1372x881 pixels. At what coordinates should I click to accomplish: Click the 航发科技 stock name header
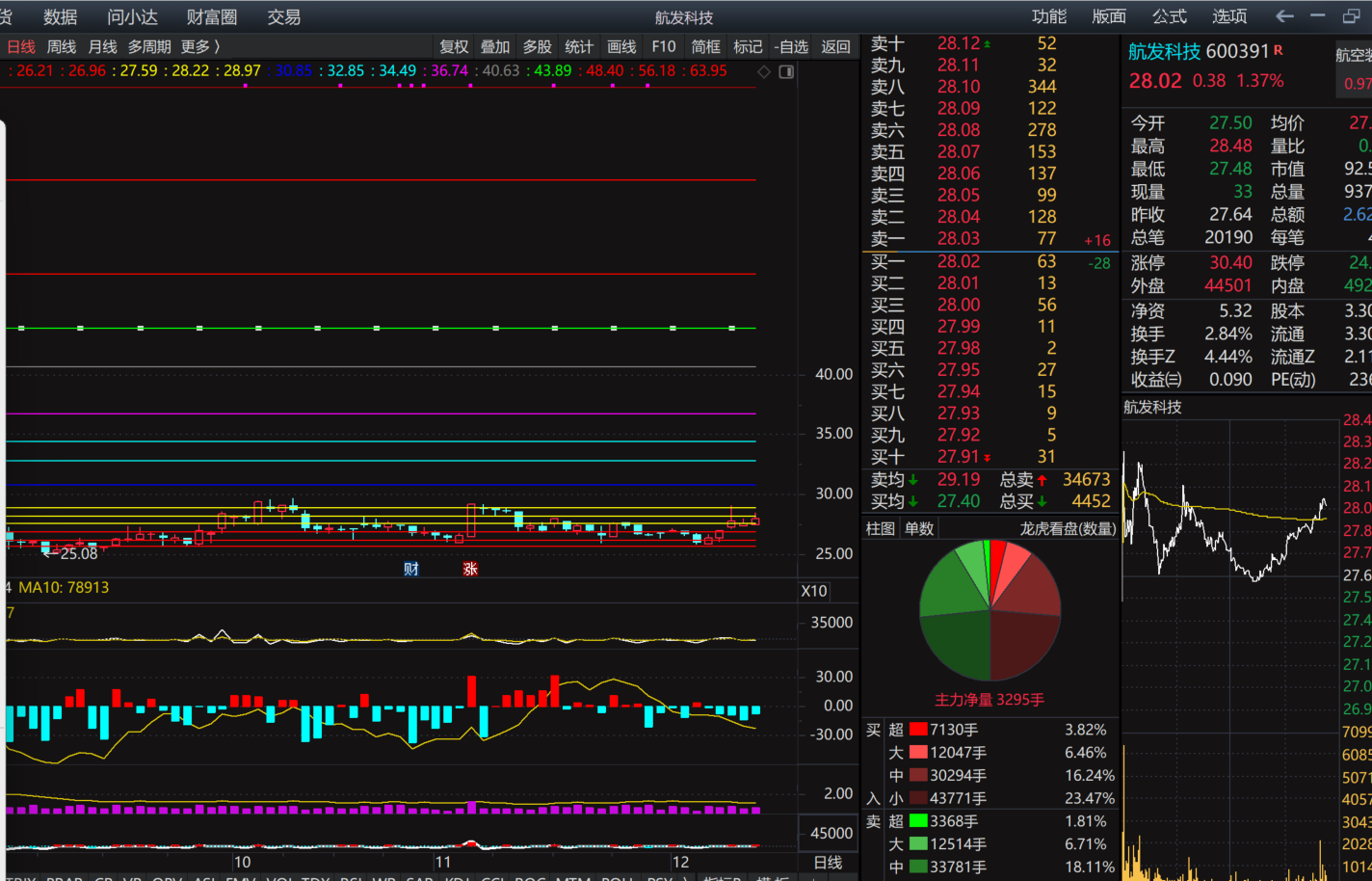point(1164,51)
